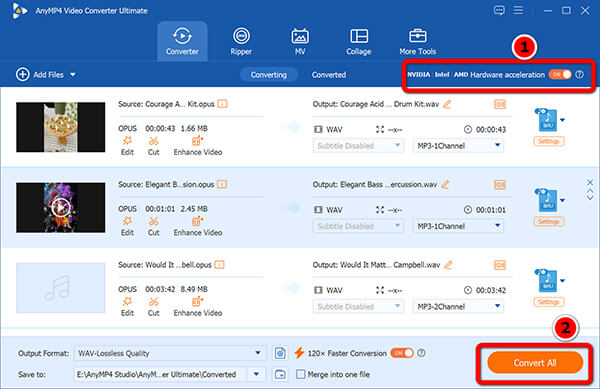The image size is (600, 389).
Task: Open the MP3-2Channel audio track dropdown
Action: [x=458, y=306]
